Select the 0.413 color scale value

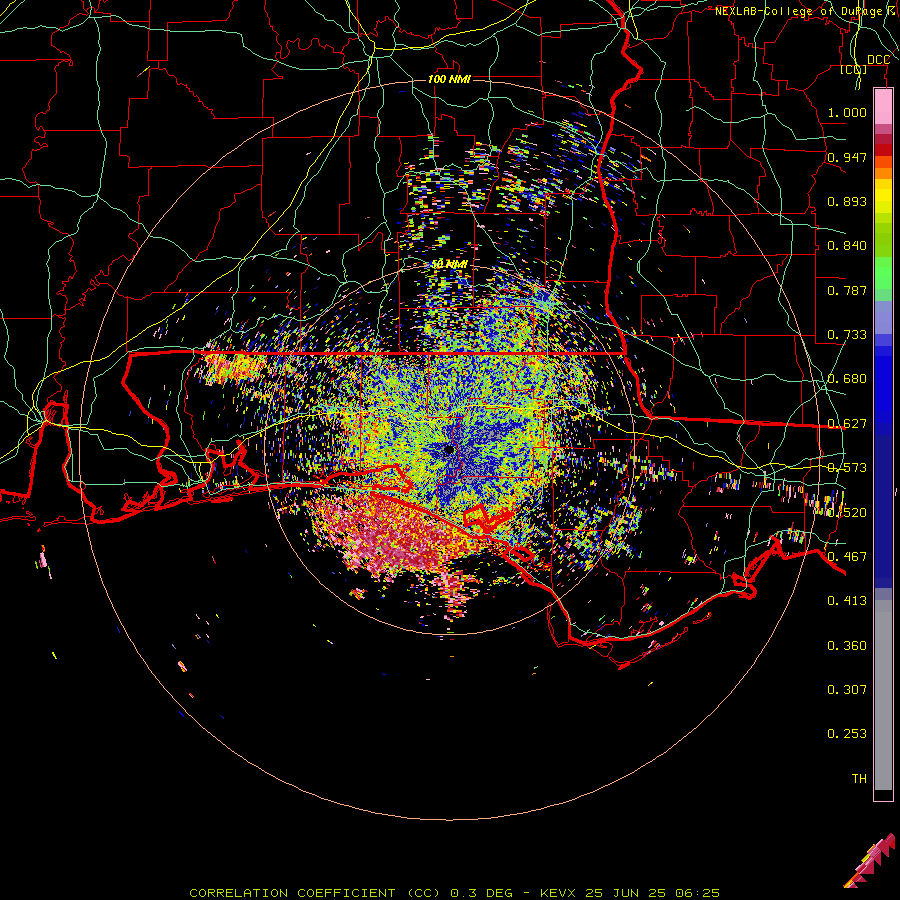tap(847, 601)
